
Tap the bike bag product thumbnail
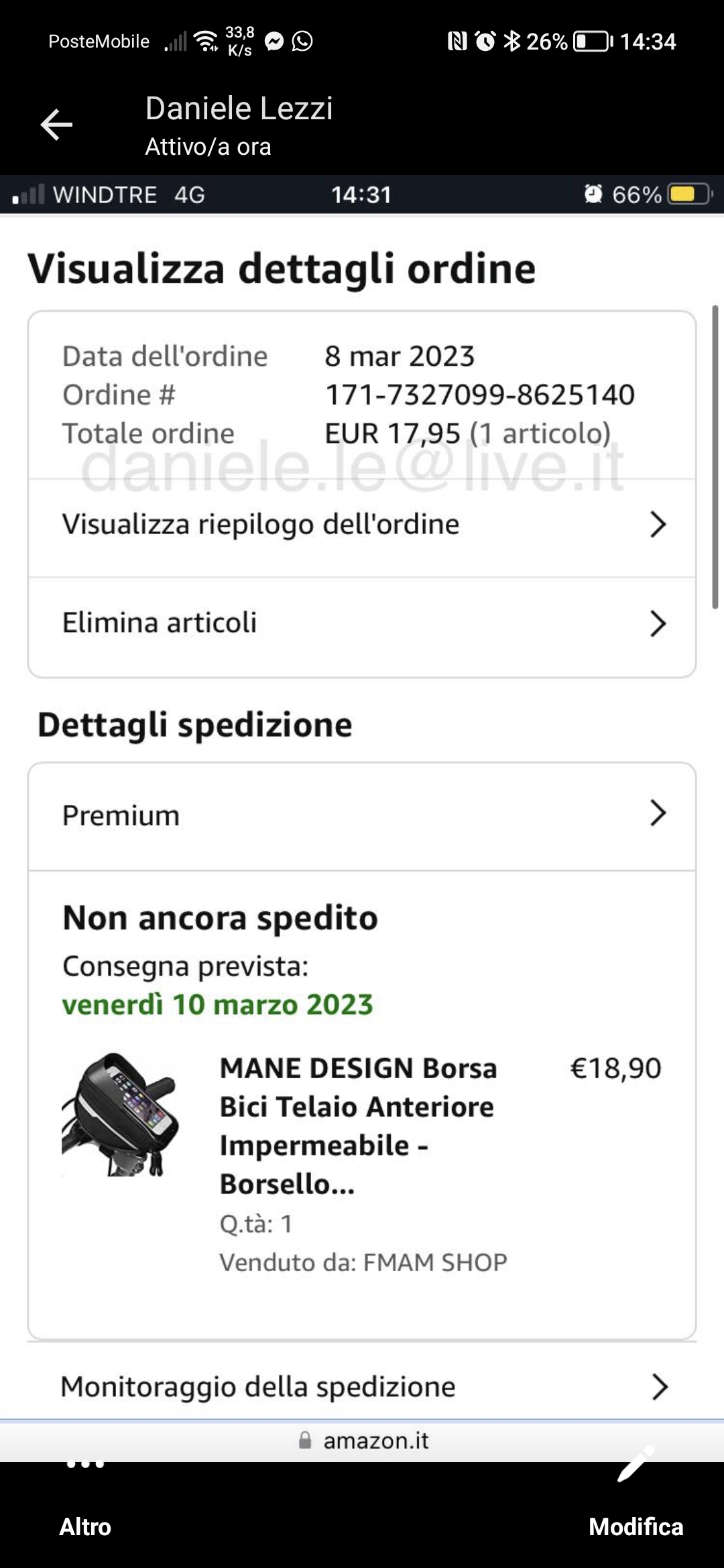coord(121,1114)
